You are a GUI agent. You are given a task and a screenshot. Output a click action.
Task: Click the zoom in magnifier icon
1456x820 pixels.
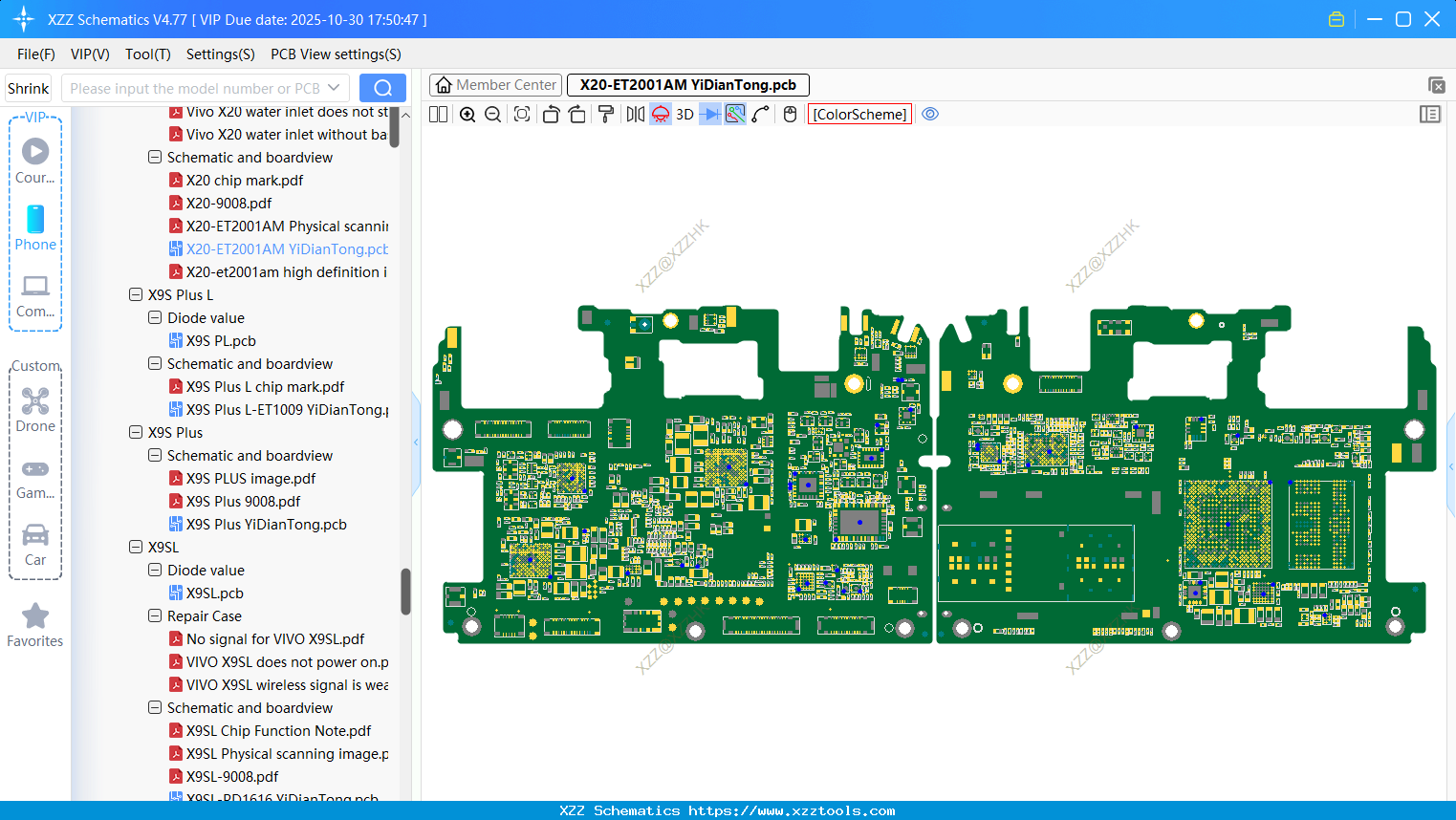[x=467, y=115]
